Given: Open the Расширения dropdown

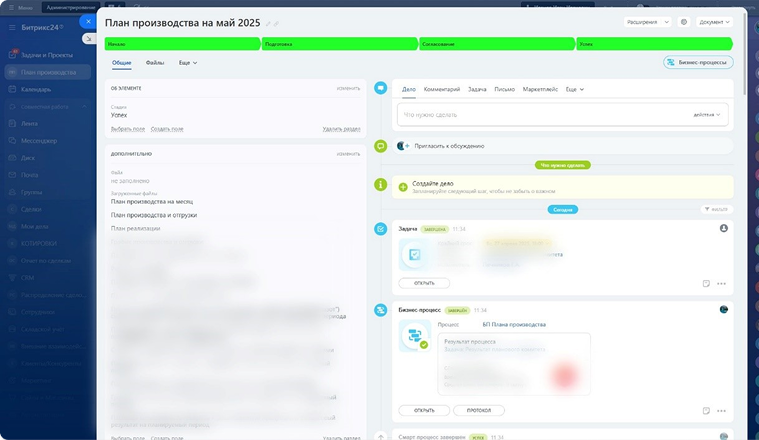Looking at the screenshot, I should [x=647, y=21].
